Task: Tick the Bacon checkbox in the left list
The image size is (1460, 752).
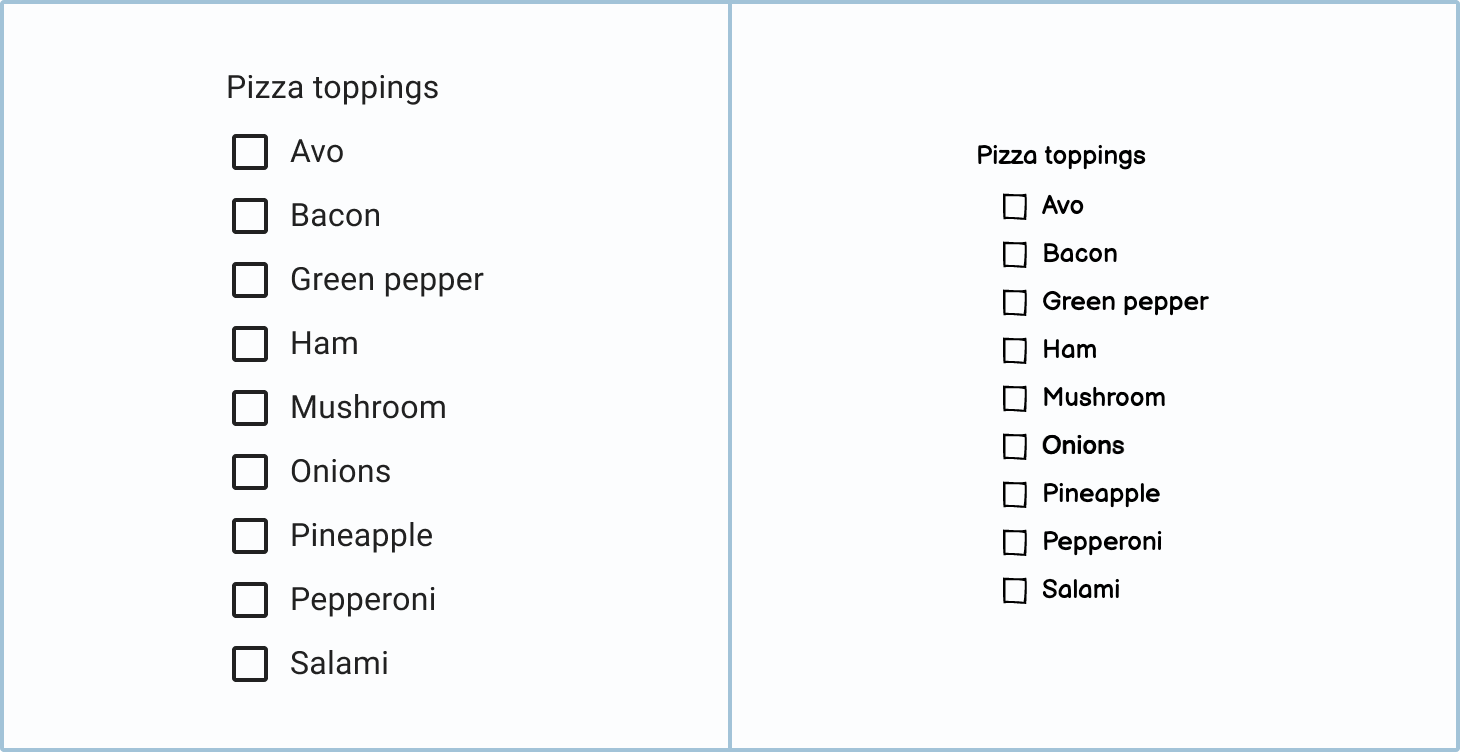Action: click(250, 216)
